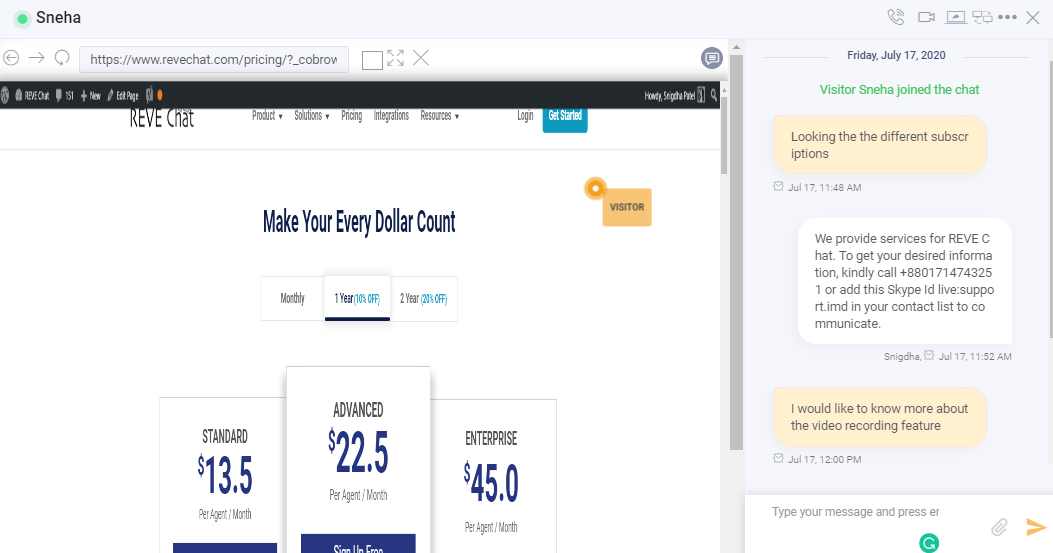Image resolution: width=1053 pixels, height=553 pixels.
Task: Click the Jul 17, 11:48 AM timestamp
Action: [824, 187]
